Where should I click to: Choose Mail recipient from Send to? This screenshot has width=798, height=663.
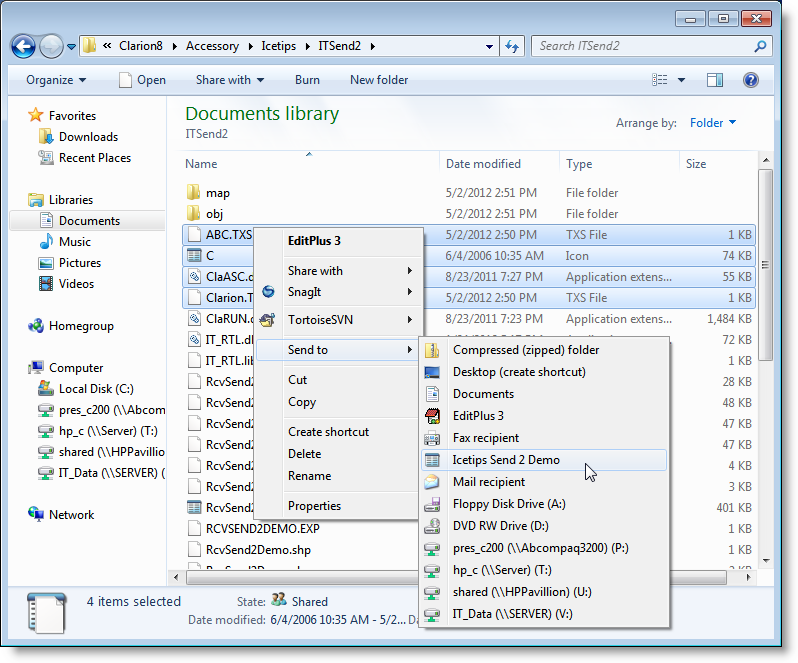(488, 482)
